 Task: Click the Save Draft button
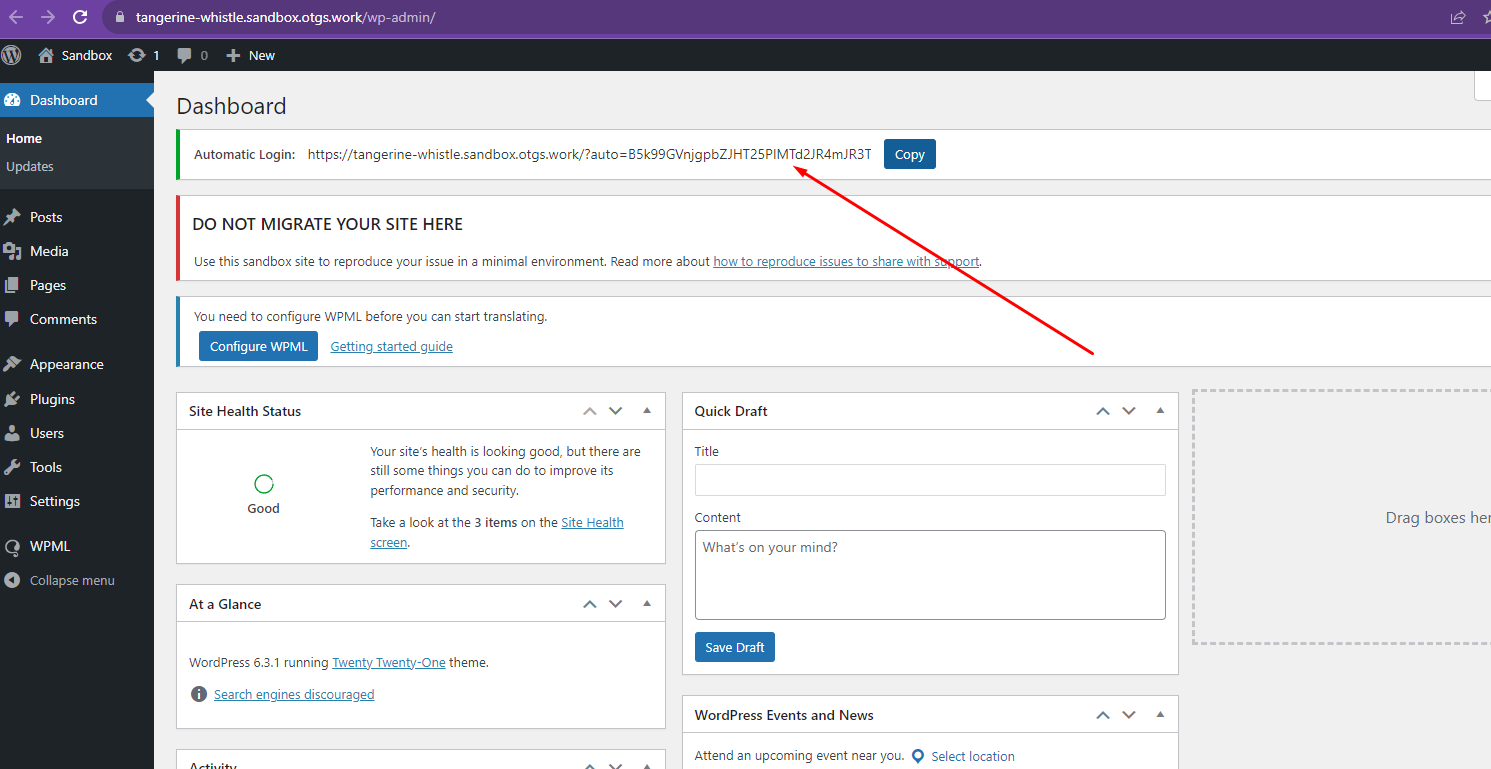coord(735,647)
